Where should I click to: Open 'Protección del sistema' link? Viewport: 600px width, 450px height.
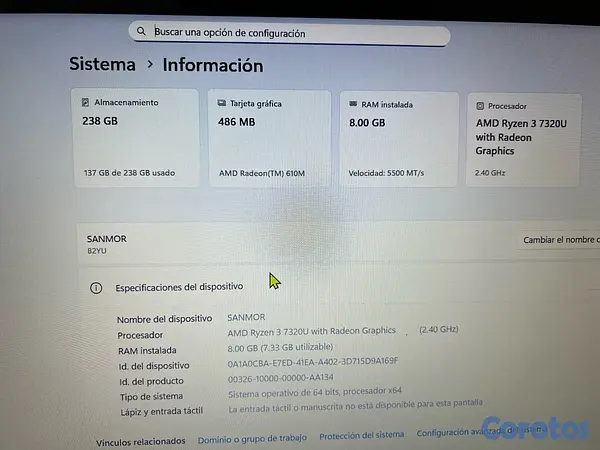362,435
